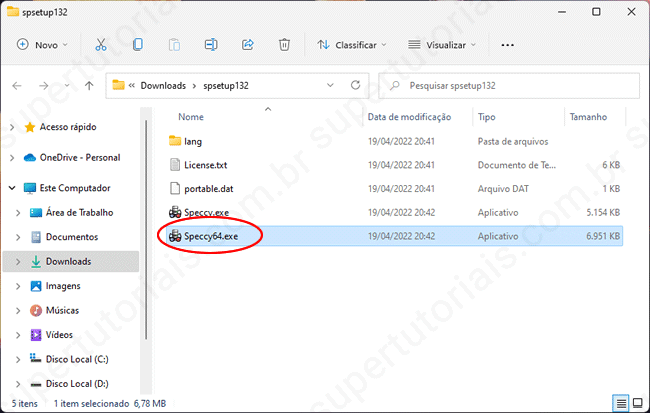Click the Arquivo DAT type cell
The image size is (650, 413).
503,189
